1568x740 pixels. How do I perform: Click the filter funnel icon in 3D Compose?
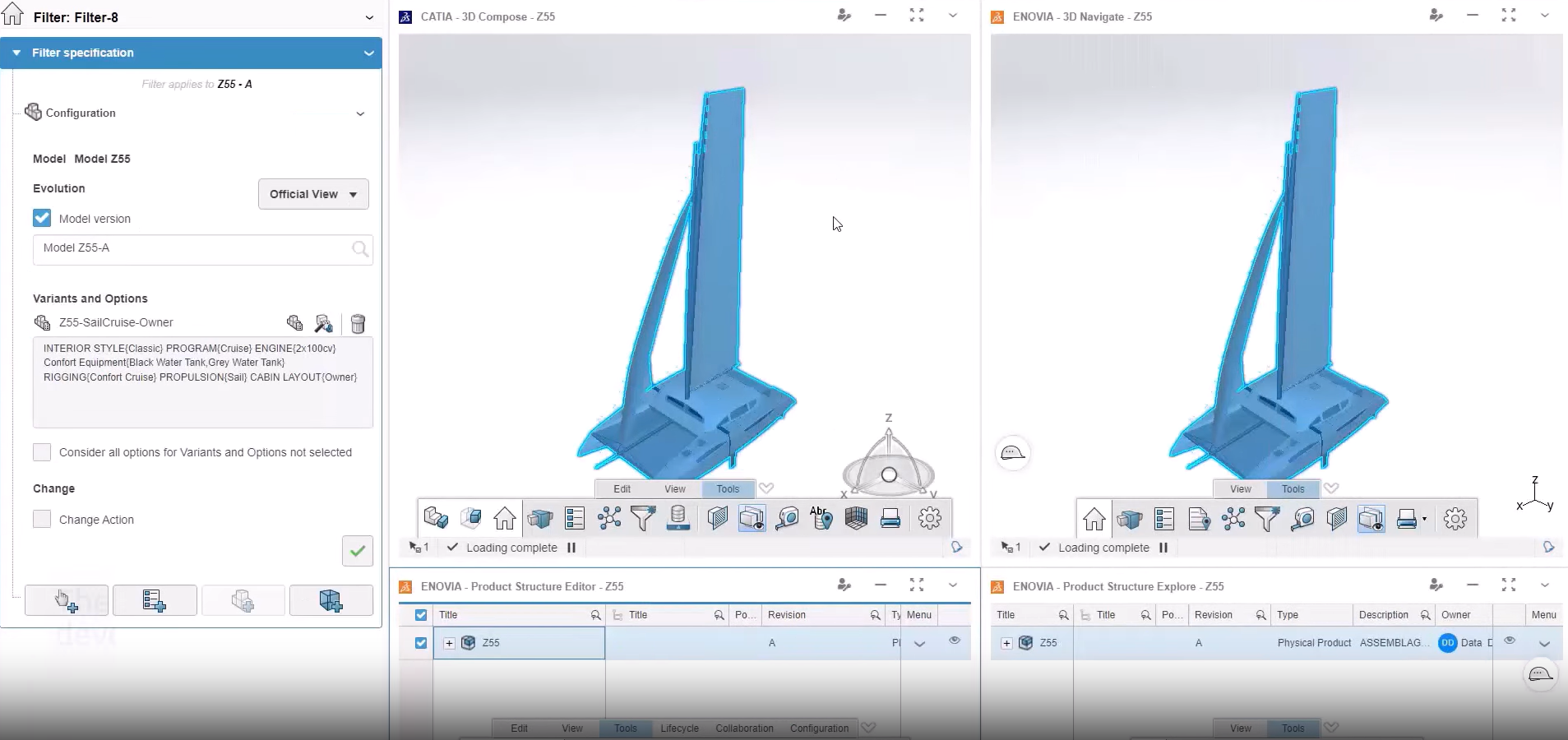(x=643, y=518)
